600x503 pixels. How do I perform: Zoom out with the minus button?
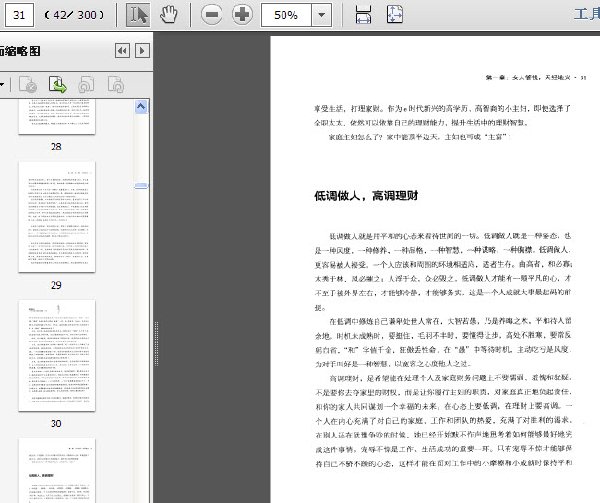coord(212,15)
